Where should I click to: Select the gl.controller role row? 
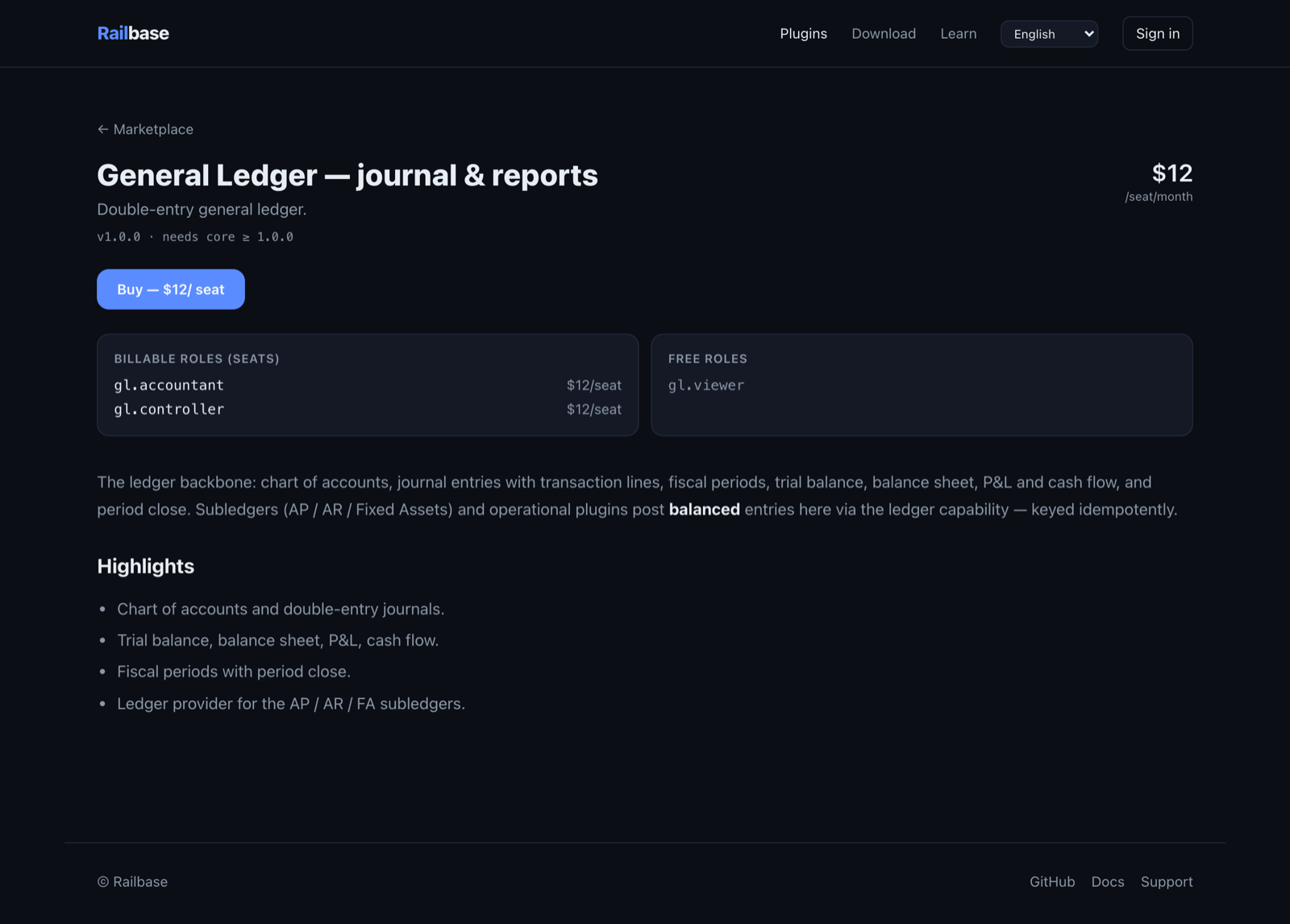click(x=368, y=410)
